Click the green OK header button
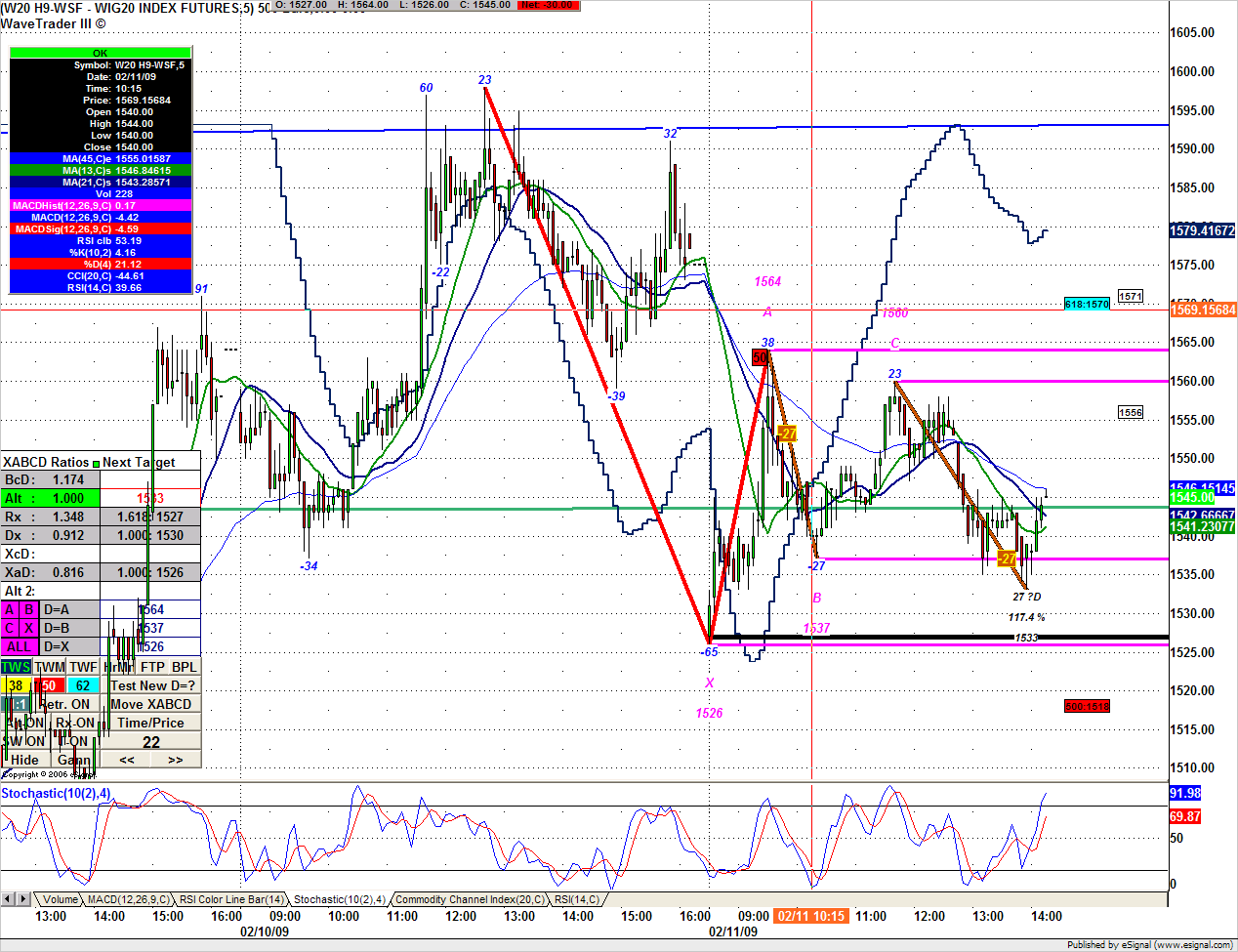The height and width of the screenshot is (952, 1238). (101, 53)
